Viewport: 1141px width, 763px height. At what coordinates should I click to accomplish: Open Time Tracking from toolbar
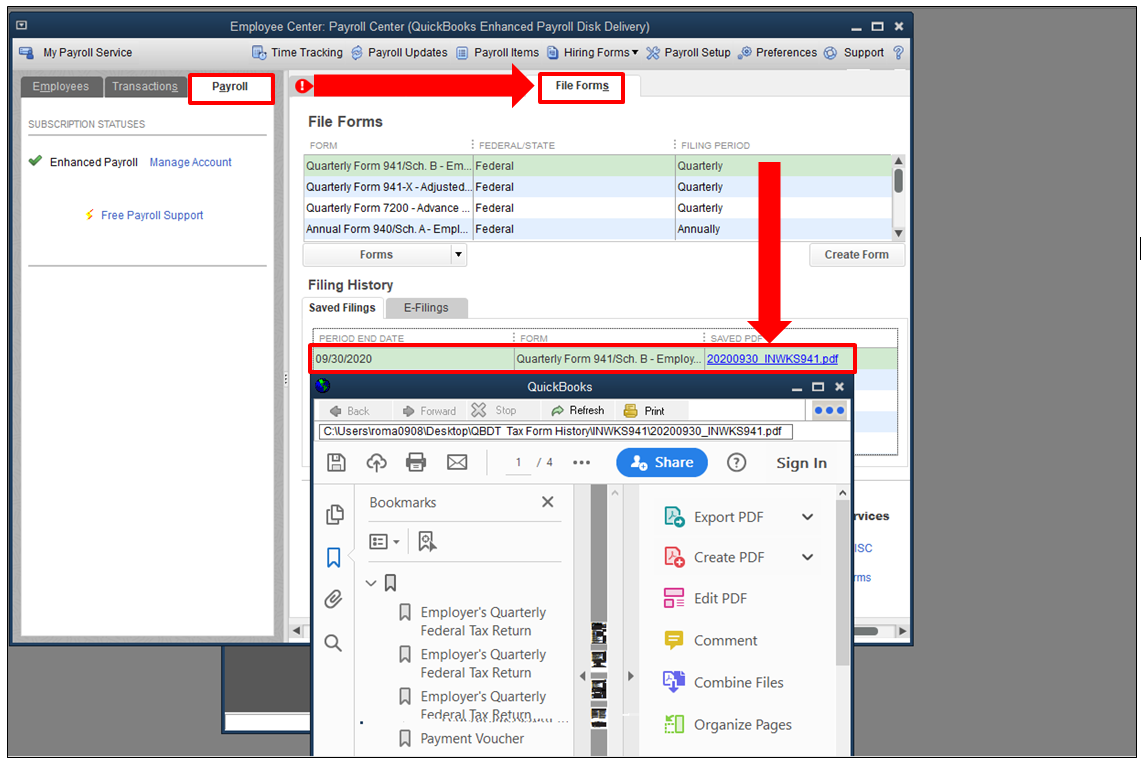click(297, 52)
